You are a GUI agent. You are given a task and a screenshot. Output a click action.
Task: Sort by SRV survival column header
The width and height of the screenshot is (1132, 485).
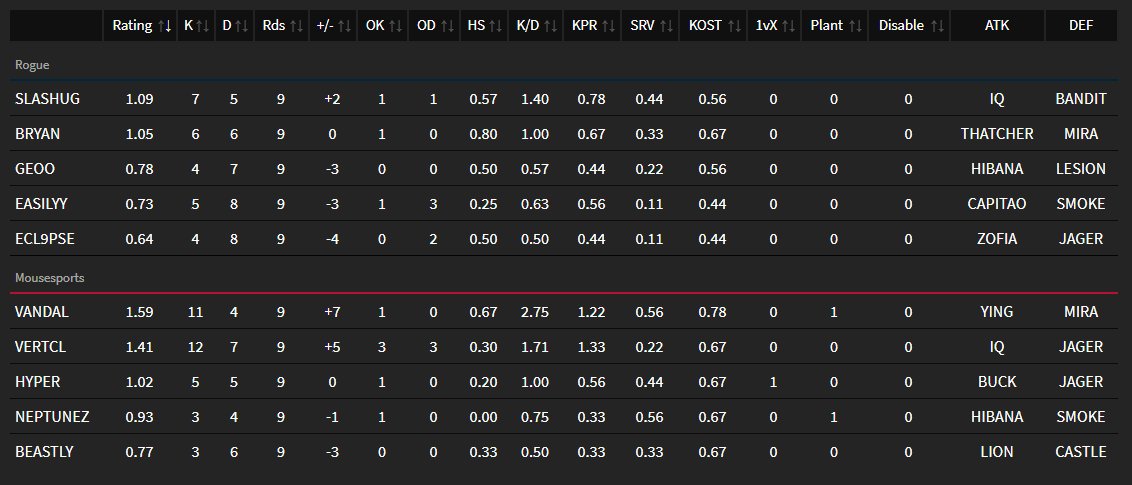654,25
